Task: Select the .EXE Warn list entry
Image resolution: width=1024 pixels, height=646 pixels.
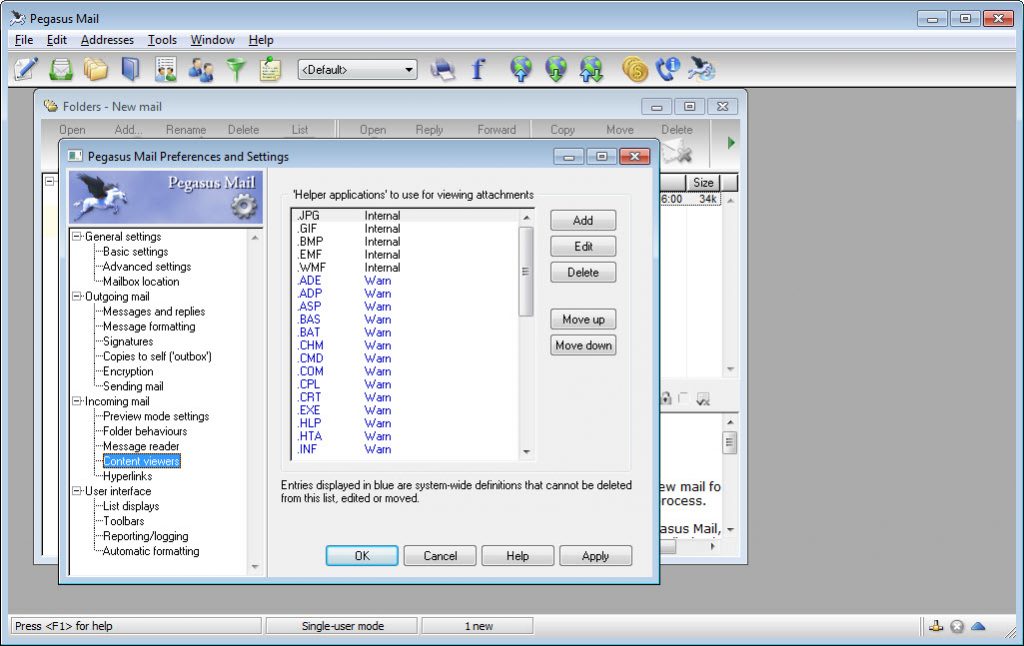Action: point(405,410)
